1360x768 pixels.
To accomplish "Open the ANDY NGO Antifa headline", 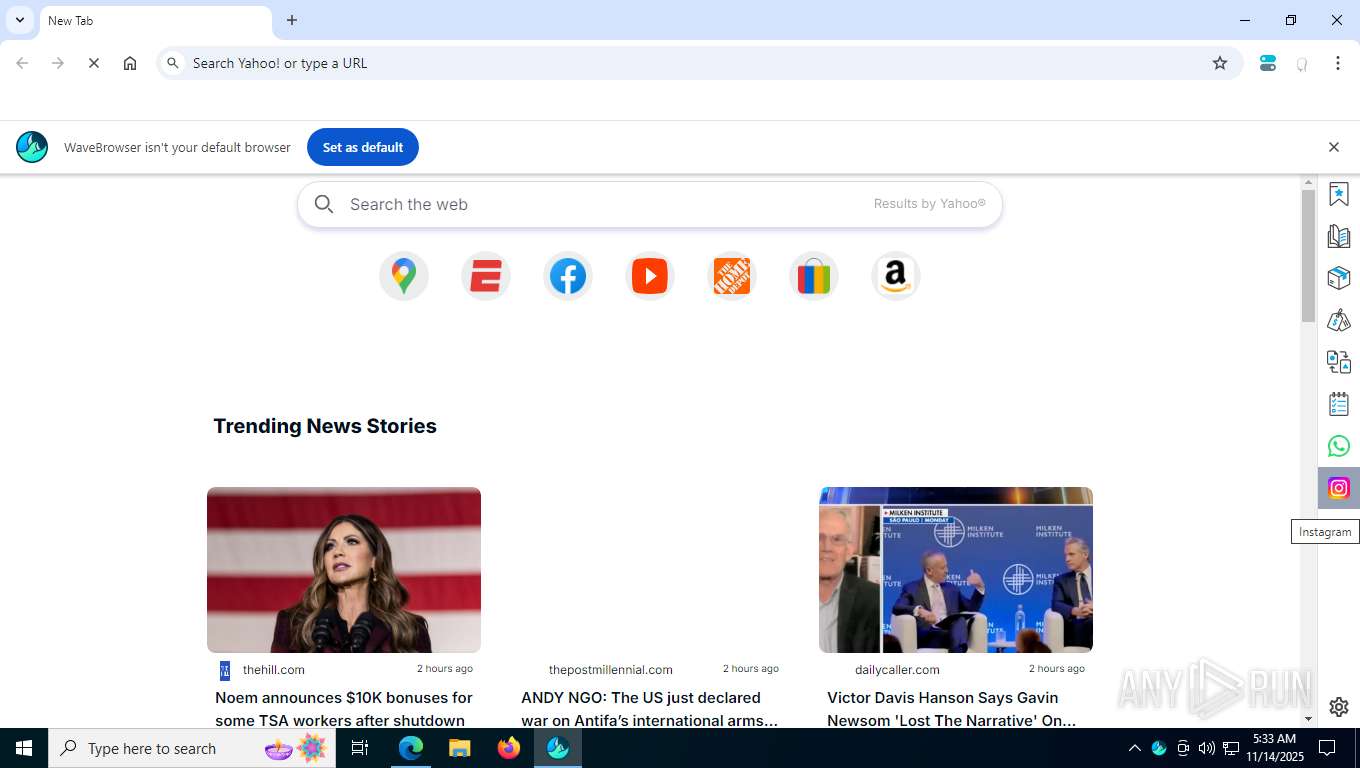I will pyautogui.click(x=650, y=708).
